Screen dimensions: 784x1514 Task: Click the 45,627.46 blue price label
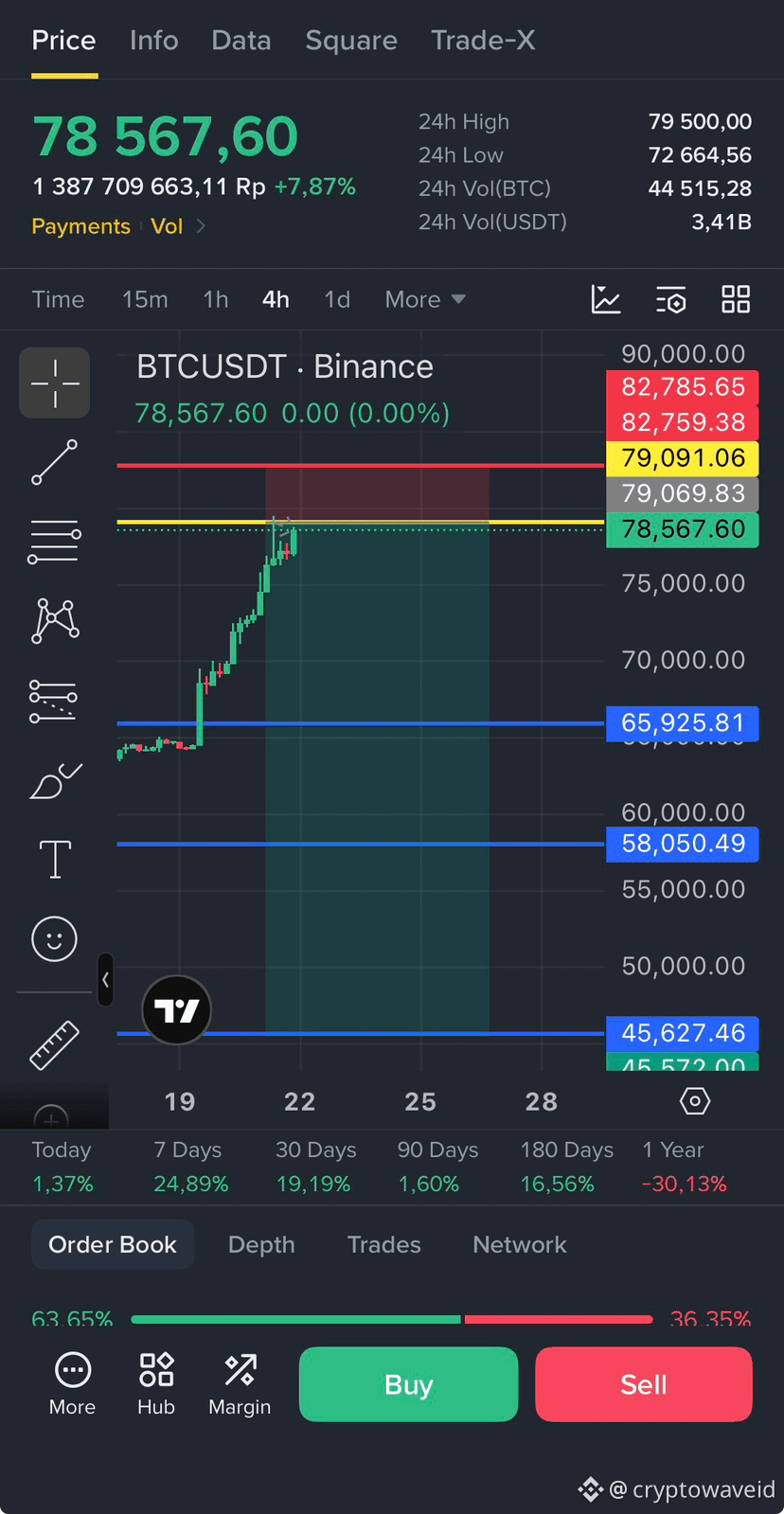pyautogui.click(x=683, y=1033)
